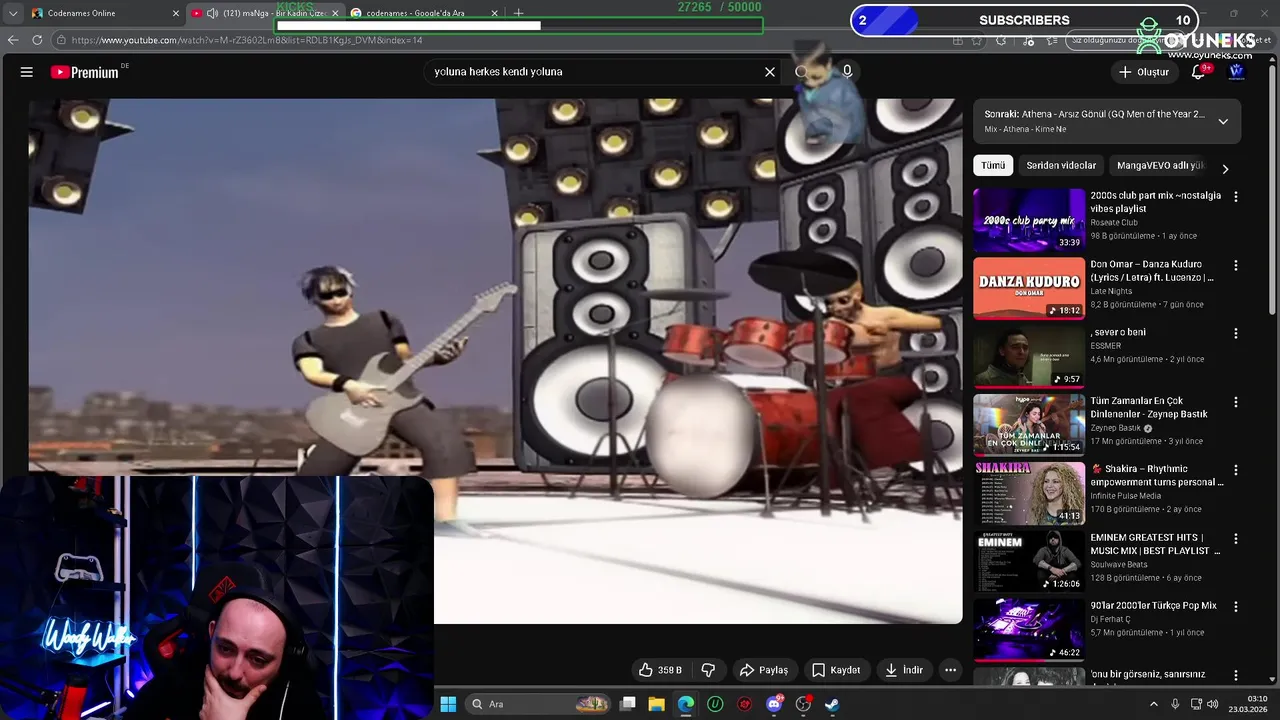Click the browser address bar URL
This screenshot has height=720, width=1280.
(x=247, y=40)
